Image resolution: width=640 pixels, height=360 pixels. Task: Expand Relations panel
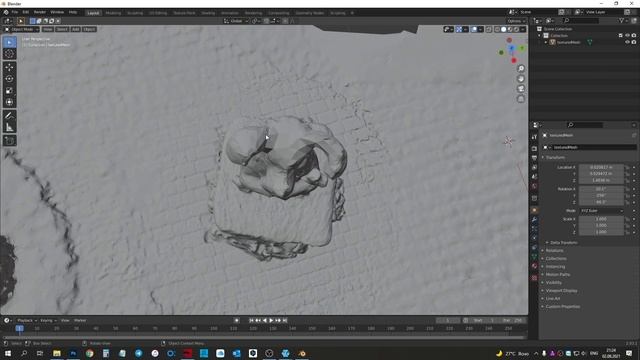point(554,251)
